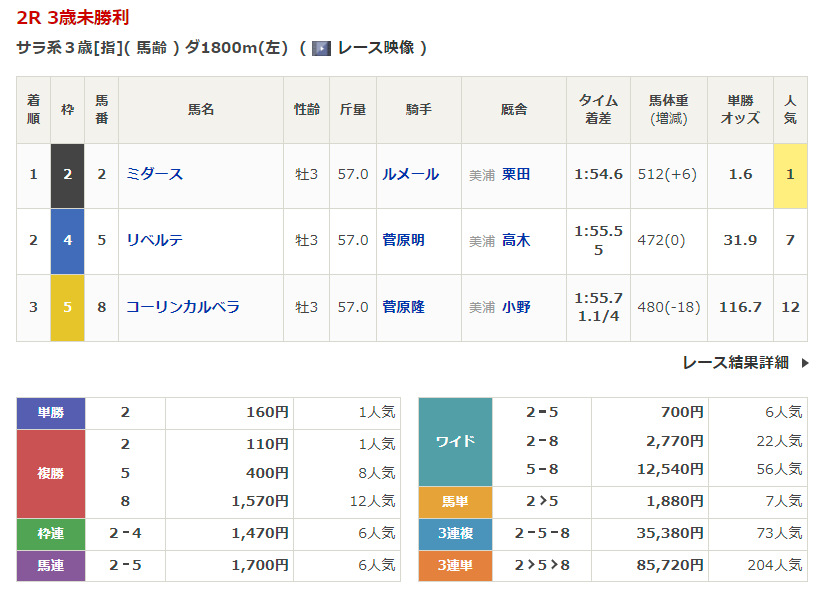Image resolution: width=824 pixels, height=592 pixels.
Task: Click the blue frame 4 color cell
Action: [68, 240]
